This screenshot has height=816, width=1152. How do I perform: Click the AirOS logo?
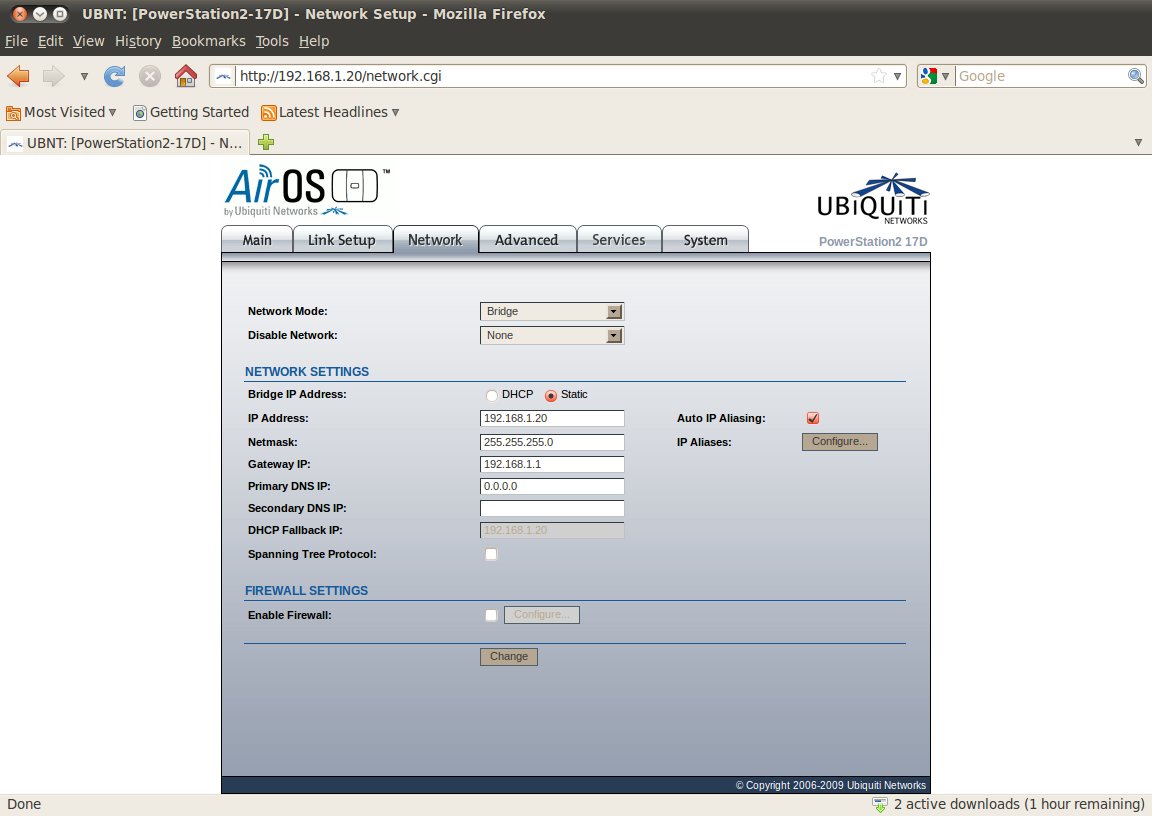[x=307, y=191]
